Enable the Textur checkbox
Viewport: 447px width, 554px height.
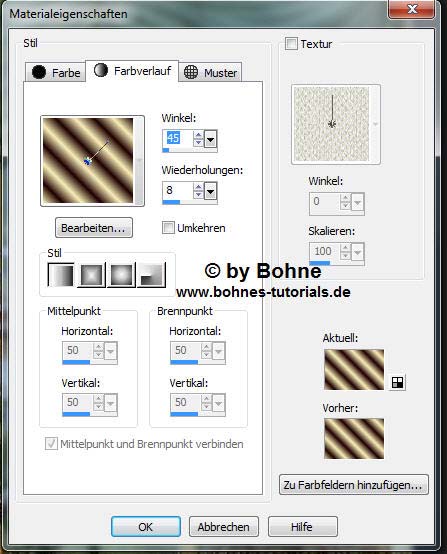tap(291, 44)
